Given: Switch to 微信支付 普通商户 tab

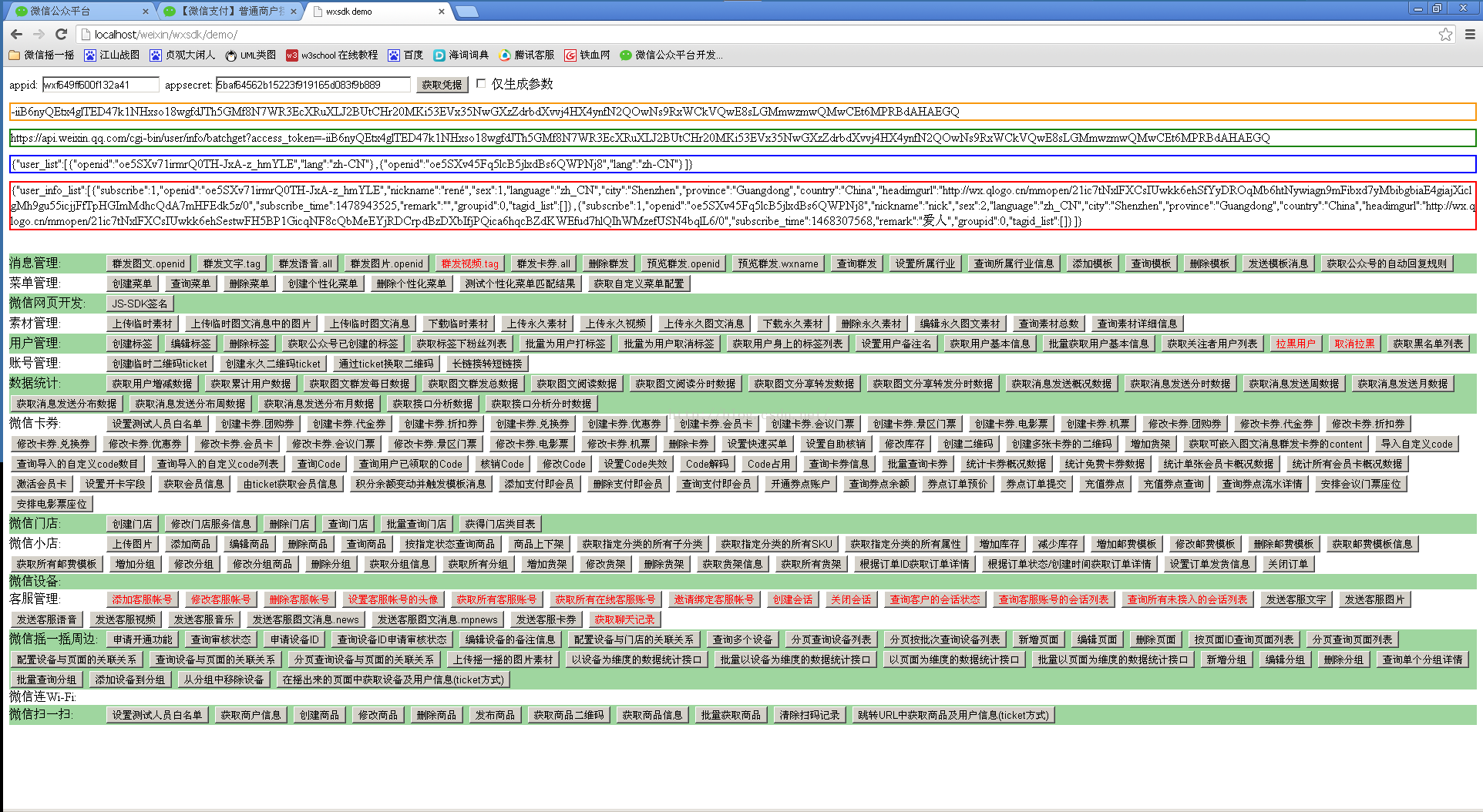Looking at the screenshot, I should tap(230, 11).
